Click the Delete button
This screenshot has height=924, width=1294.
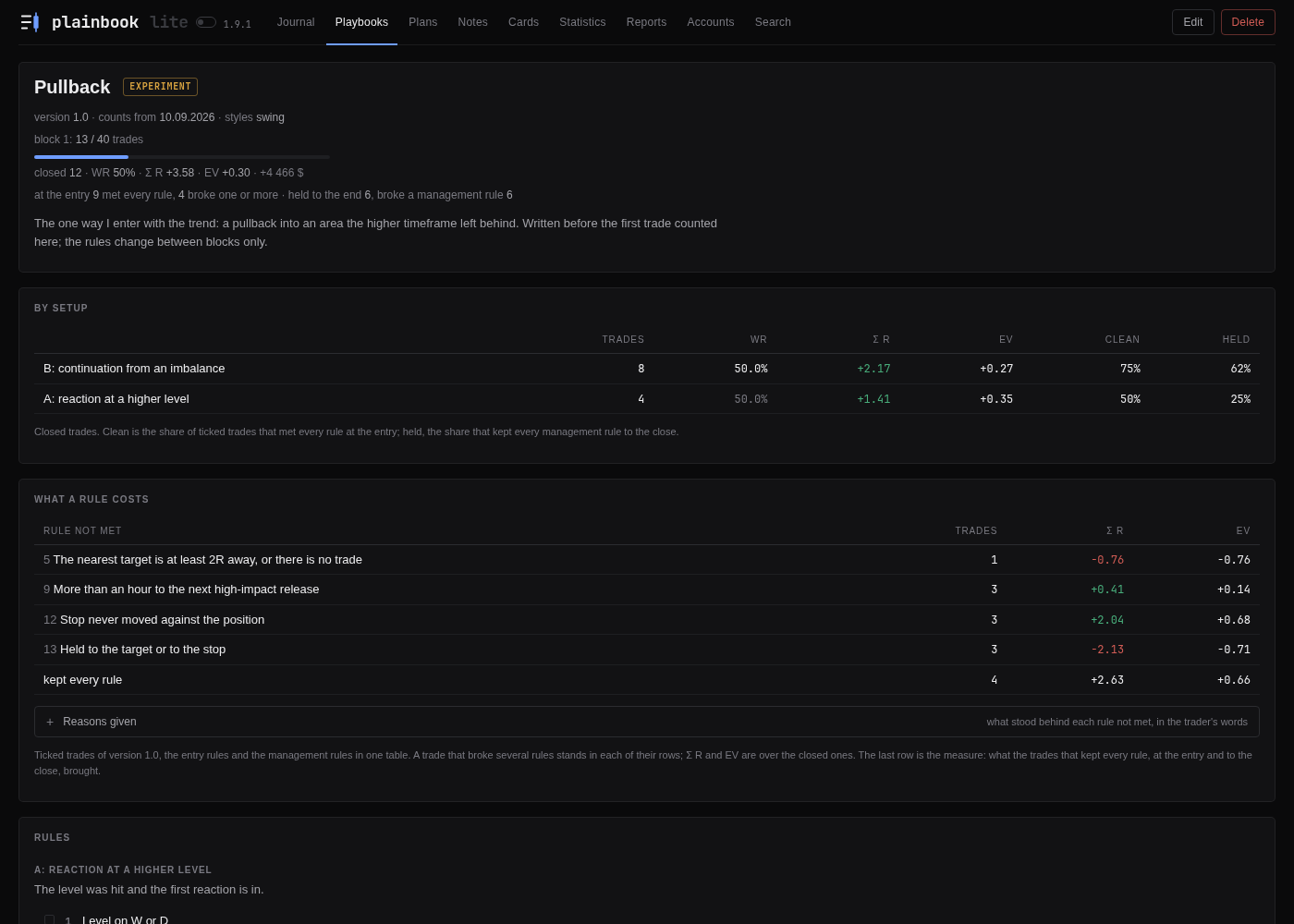[1248, 22]
